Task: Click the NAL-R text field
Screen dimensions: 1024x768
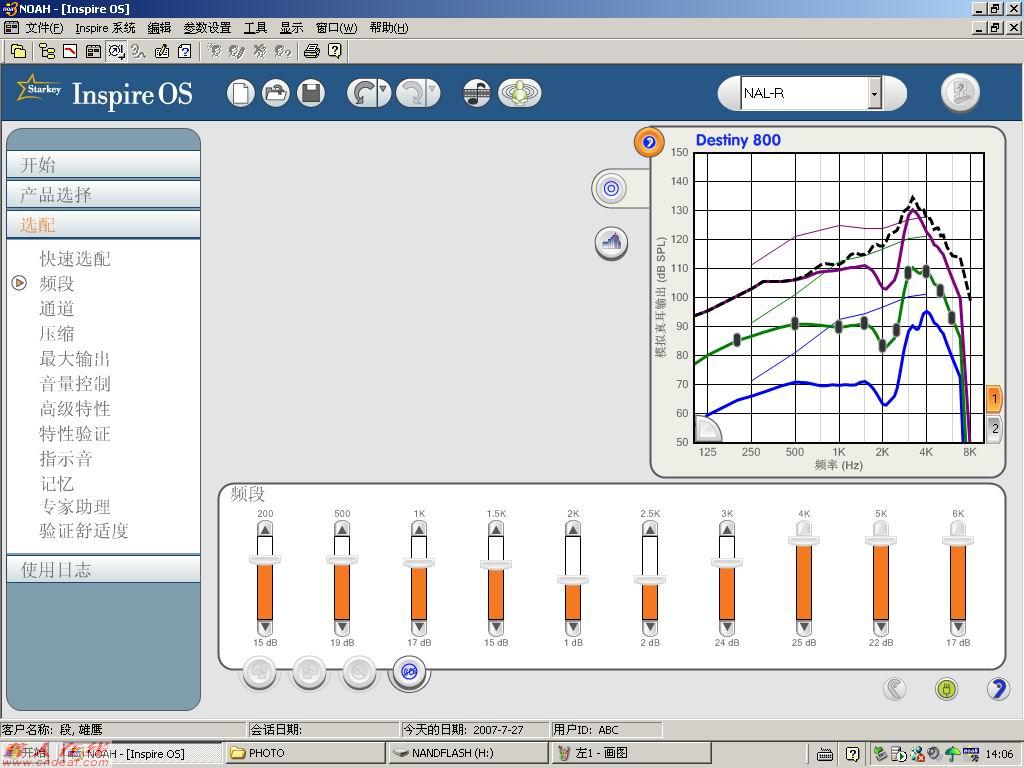Action: 805,94
